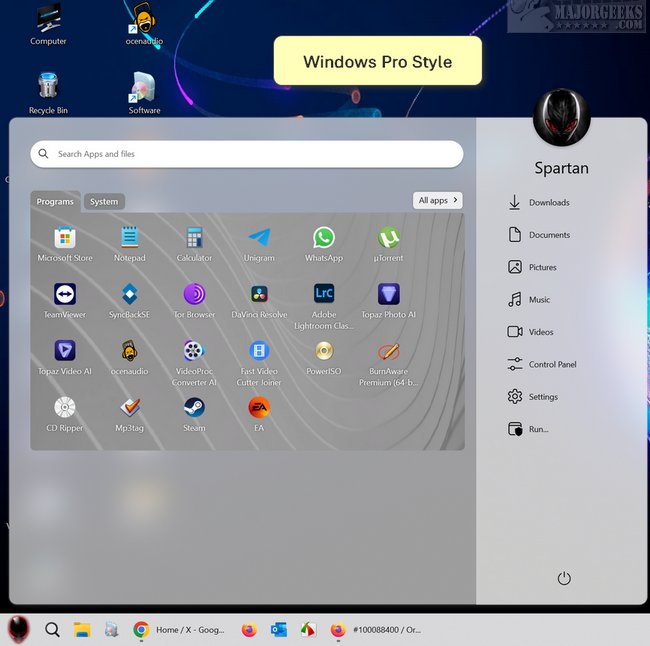Image resolution: width=650 pixels, height=646 pixels.
Task: Open Videos folder shortcut
Action: (x=530, y=332)
